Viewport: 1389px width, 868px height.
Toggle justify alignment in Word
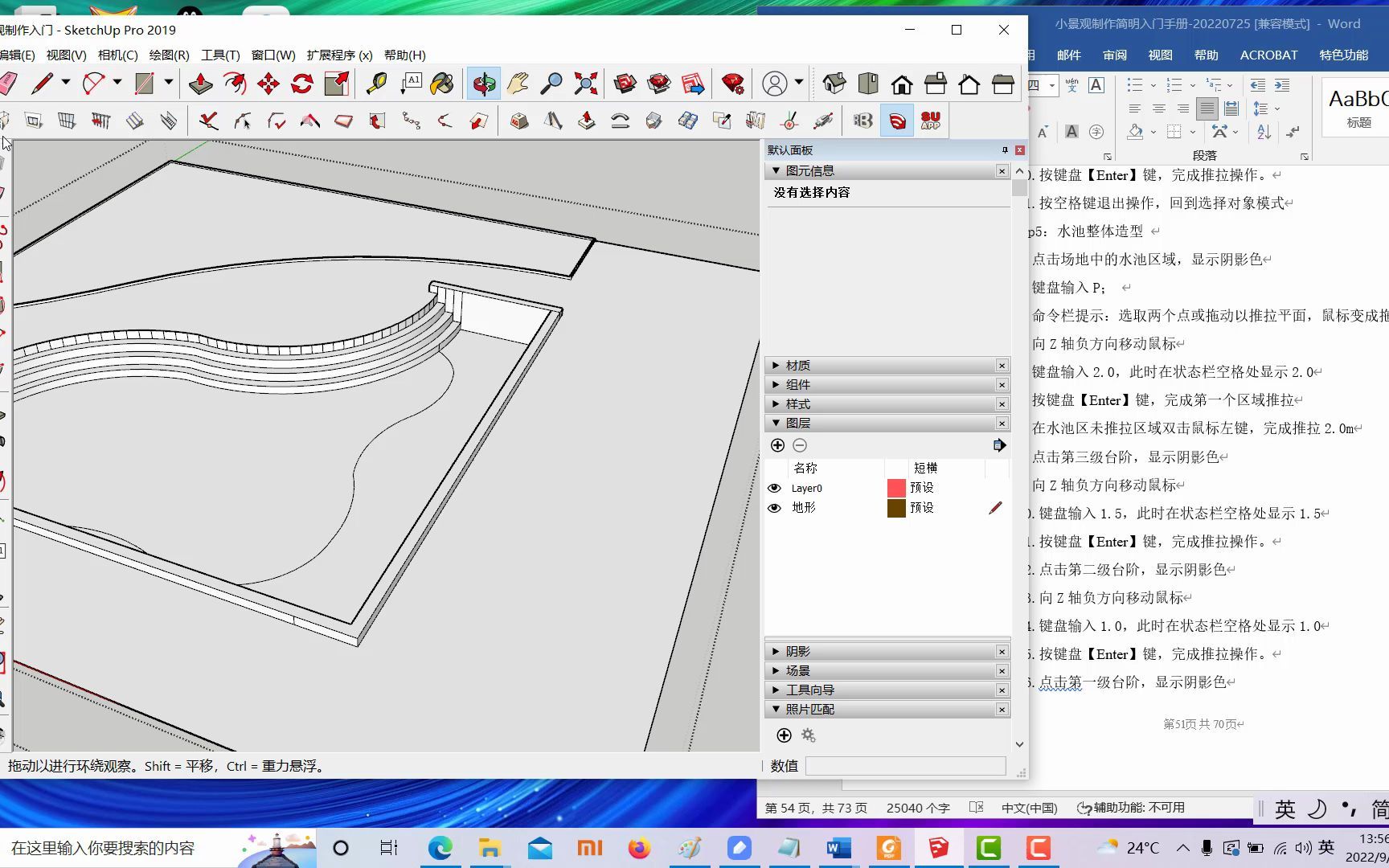[x=1207, y=108]
